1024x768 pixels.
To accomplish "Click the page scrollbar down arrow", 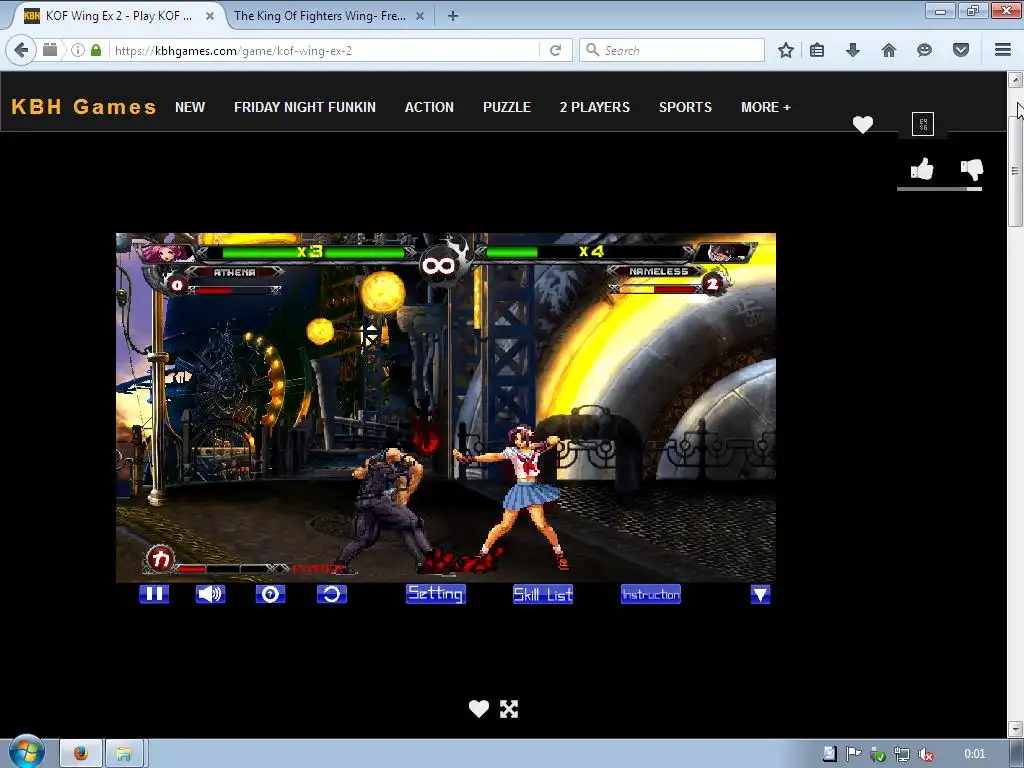I will (1015, 728).
